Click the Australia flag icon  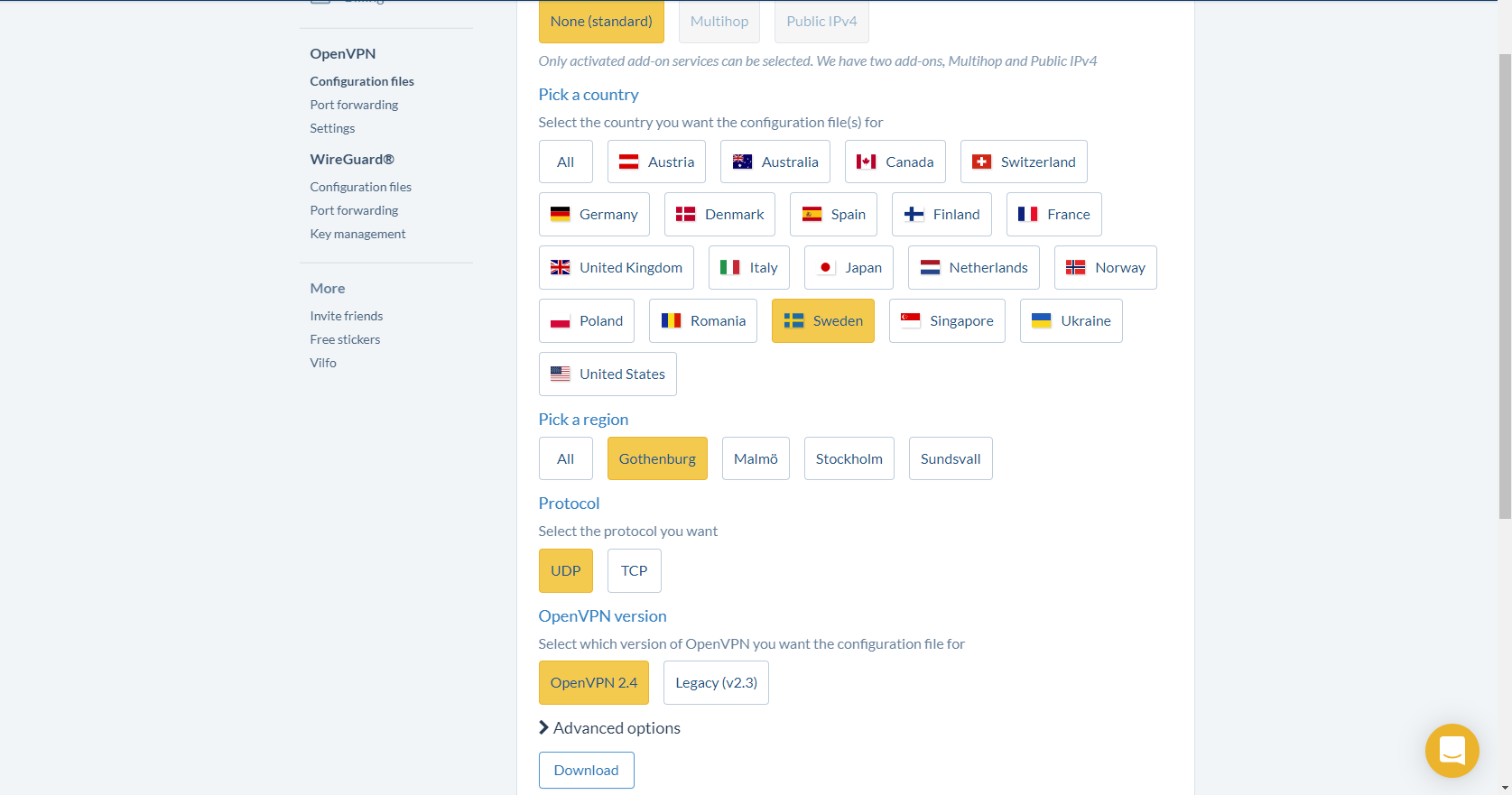[742, 162]
